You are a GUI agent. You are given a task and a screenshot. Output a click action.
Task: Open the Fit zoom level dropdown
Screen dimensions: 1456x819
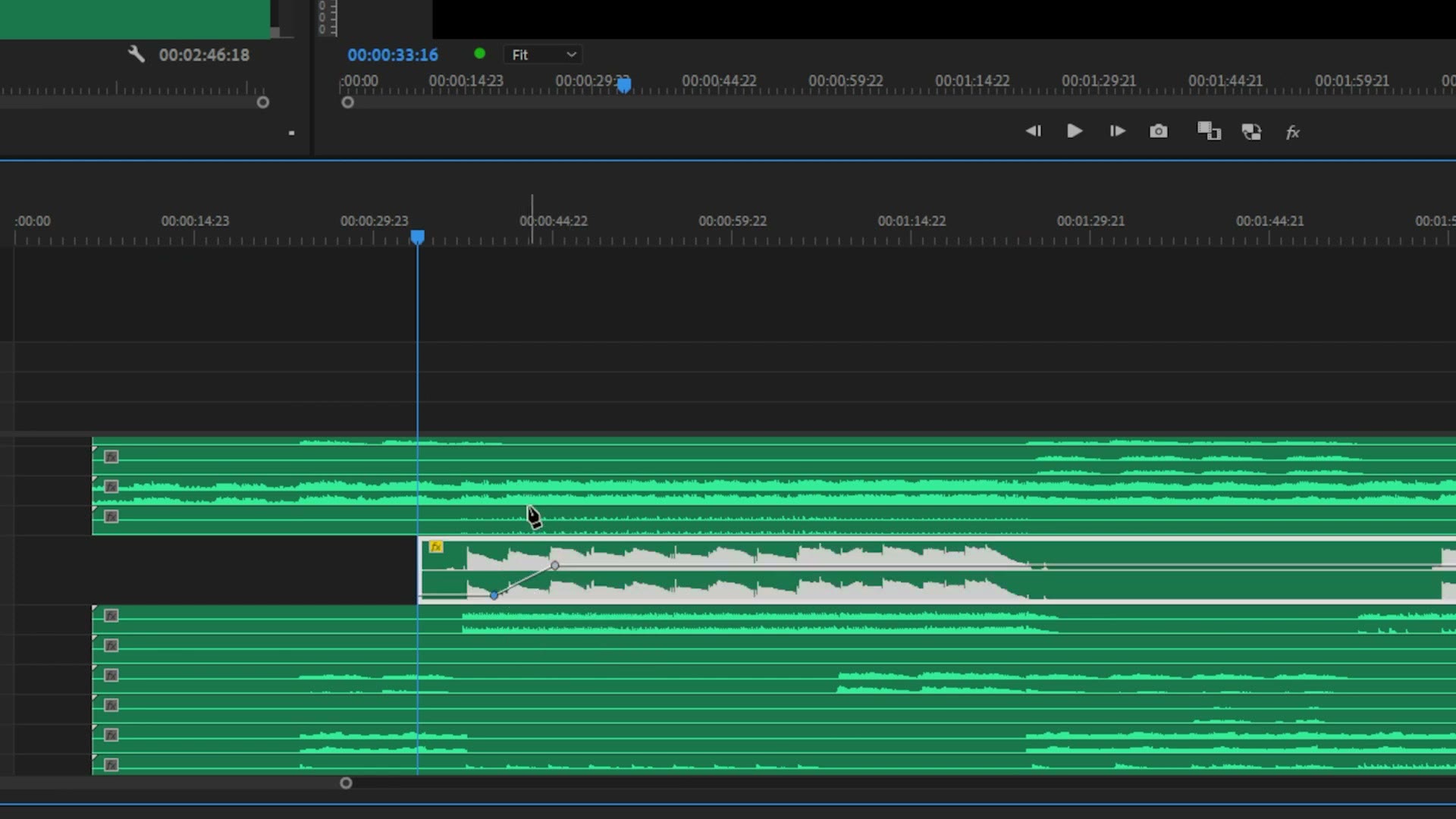click(543, 55)
